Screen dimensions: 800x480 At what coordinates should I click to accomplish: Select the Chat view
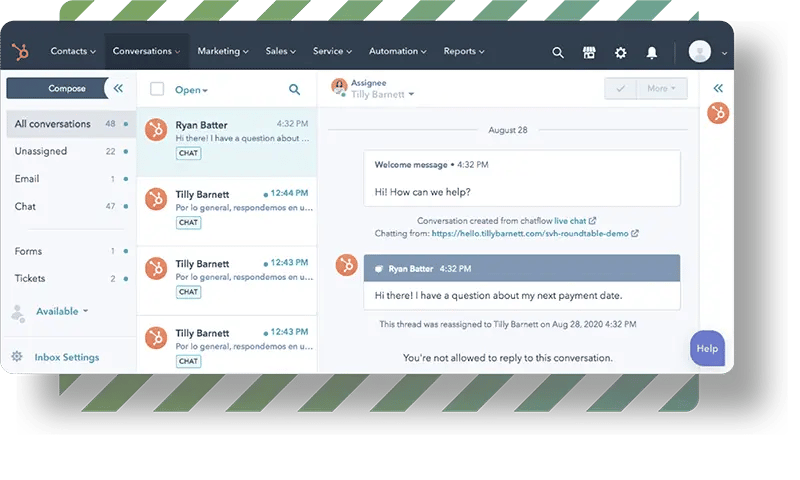tap(71, 207)
